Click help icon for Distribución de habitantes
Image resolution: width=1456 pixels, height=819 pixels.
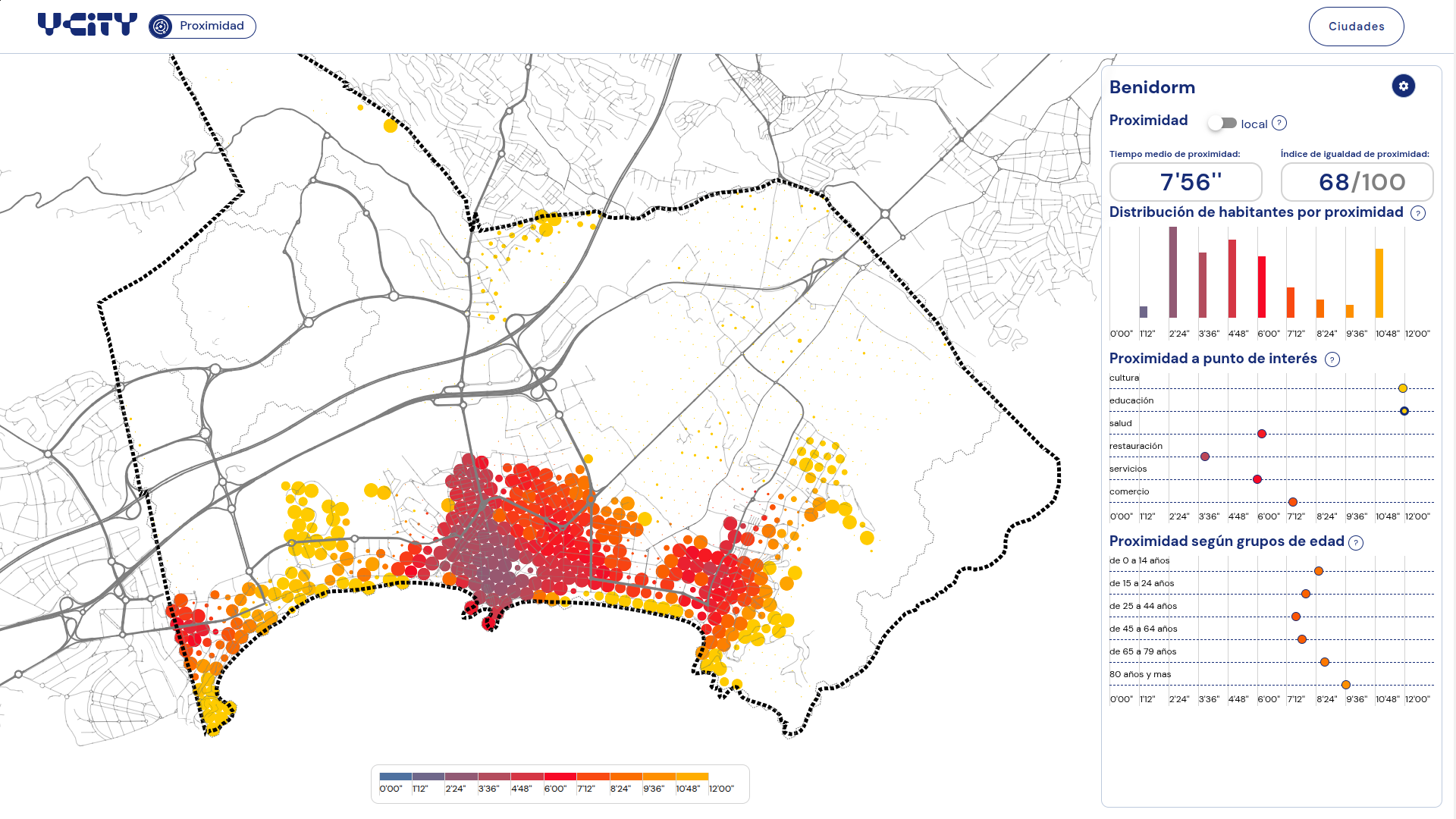1417,213
